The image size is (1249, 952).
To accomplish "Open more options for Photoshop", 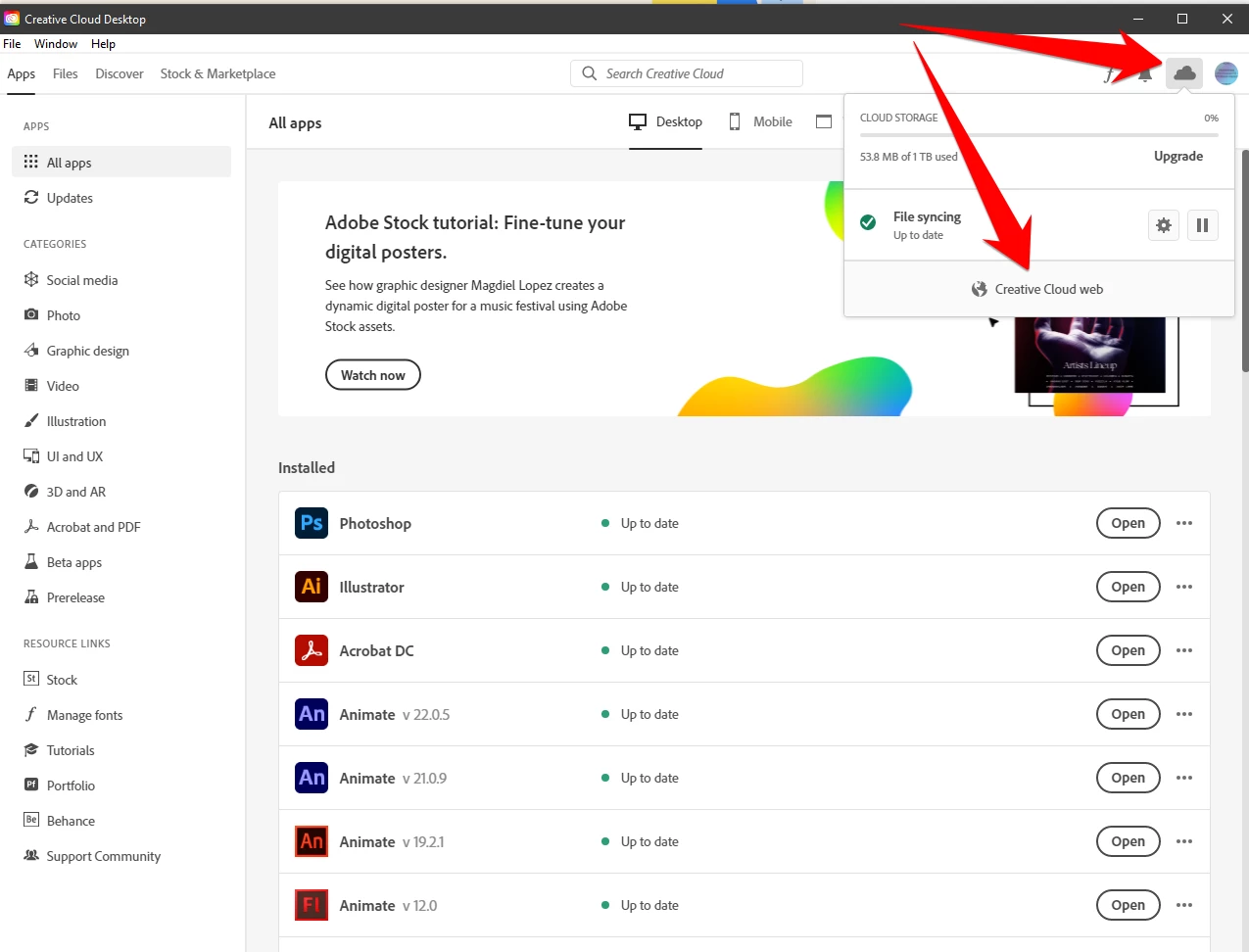I will pyautogui.click(x=1184, y=523).
